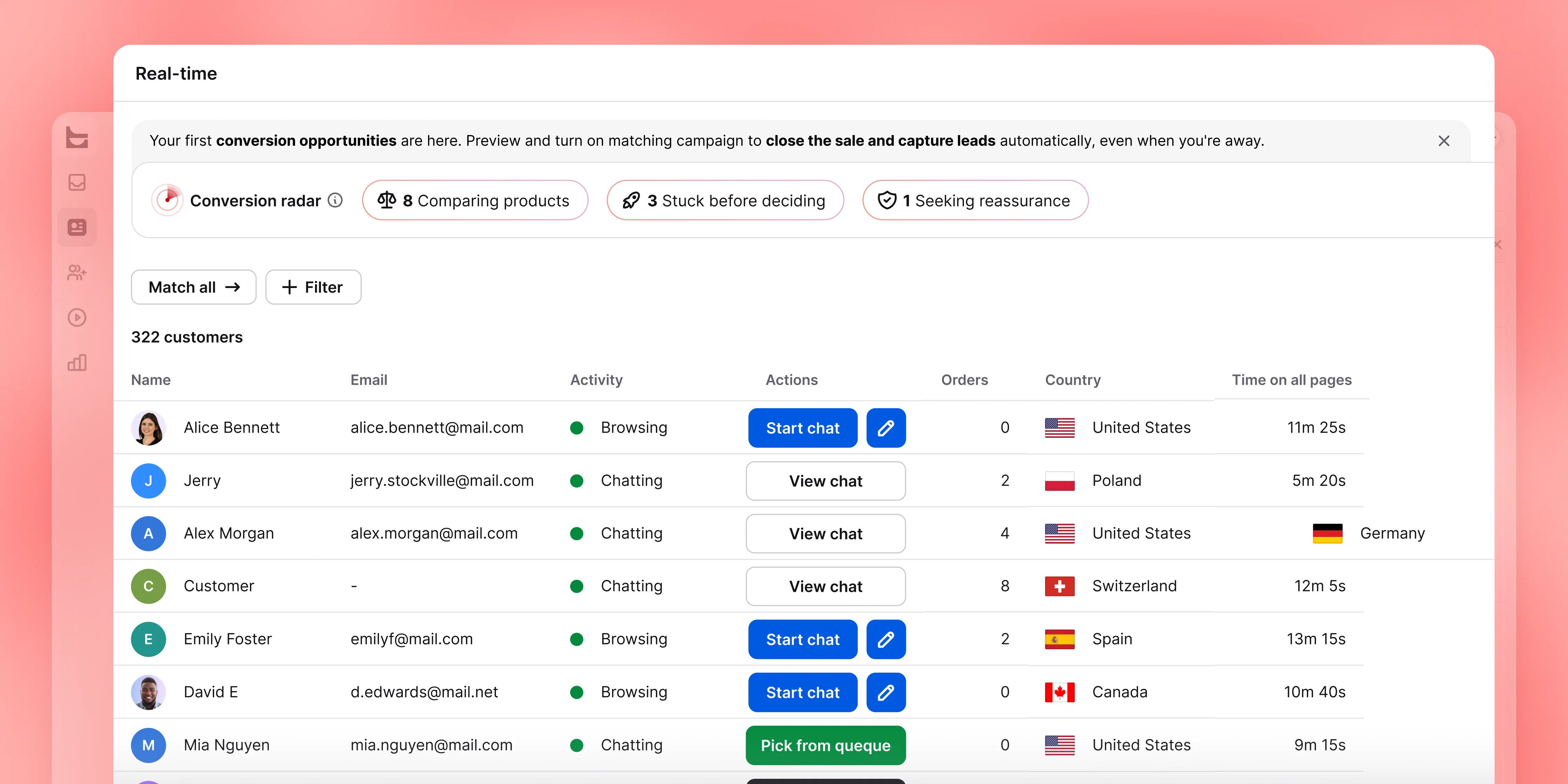Pick Mia Nguyen from queue
Screen dimensions: 1568x784
[x=825, y=745]
